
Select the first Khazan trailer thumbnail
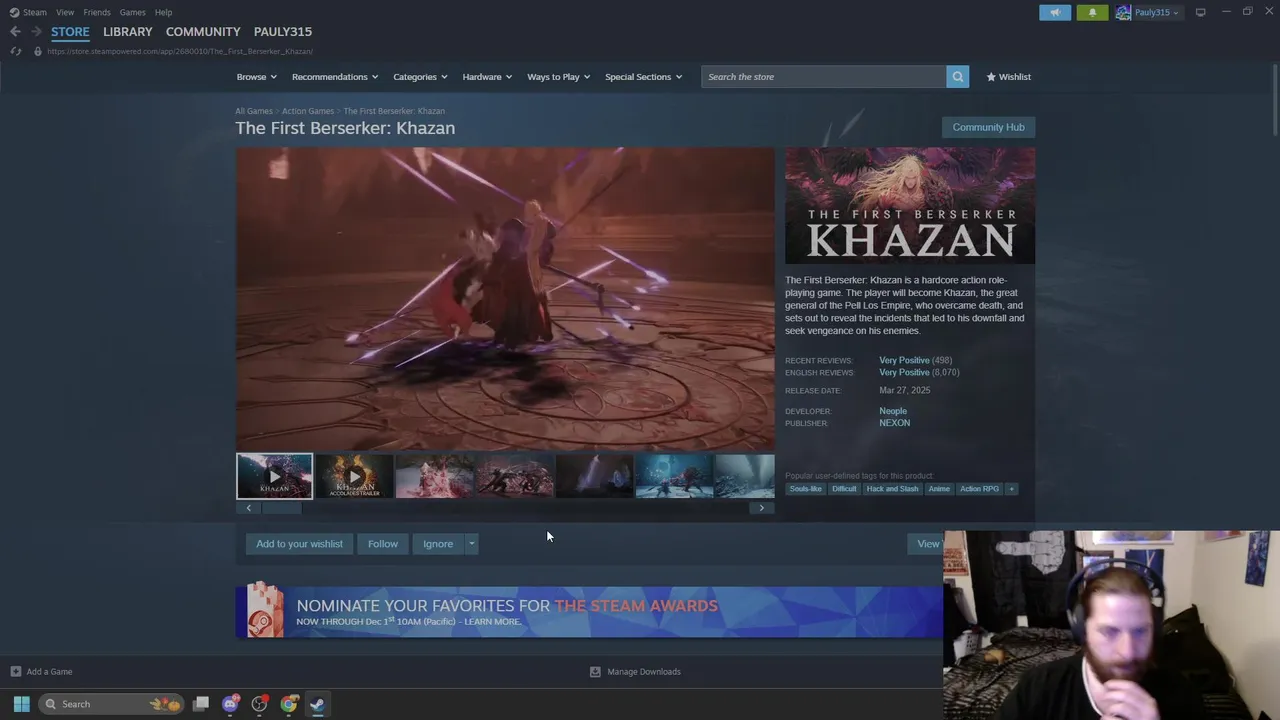(274, 476)
